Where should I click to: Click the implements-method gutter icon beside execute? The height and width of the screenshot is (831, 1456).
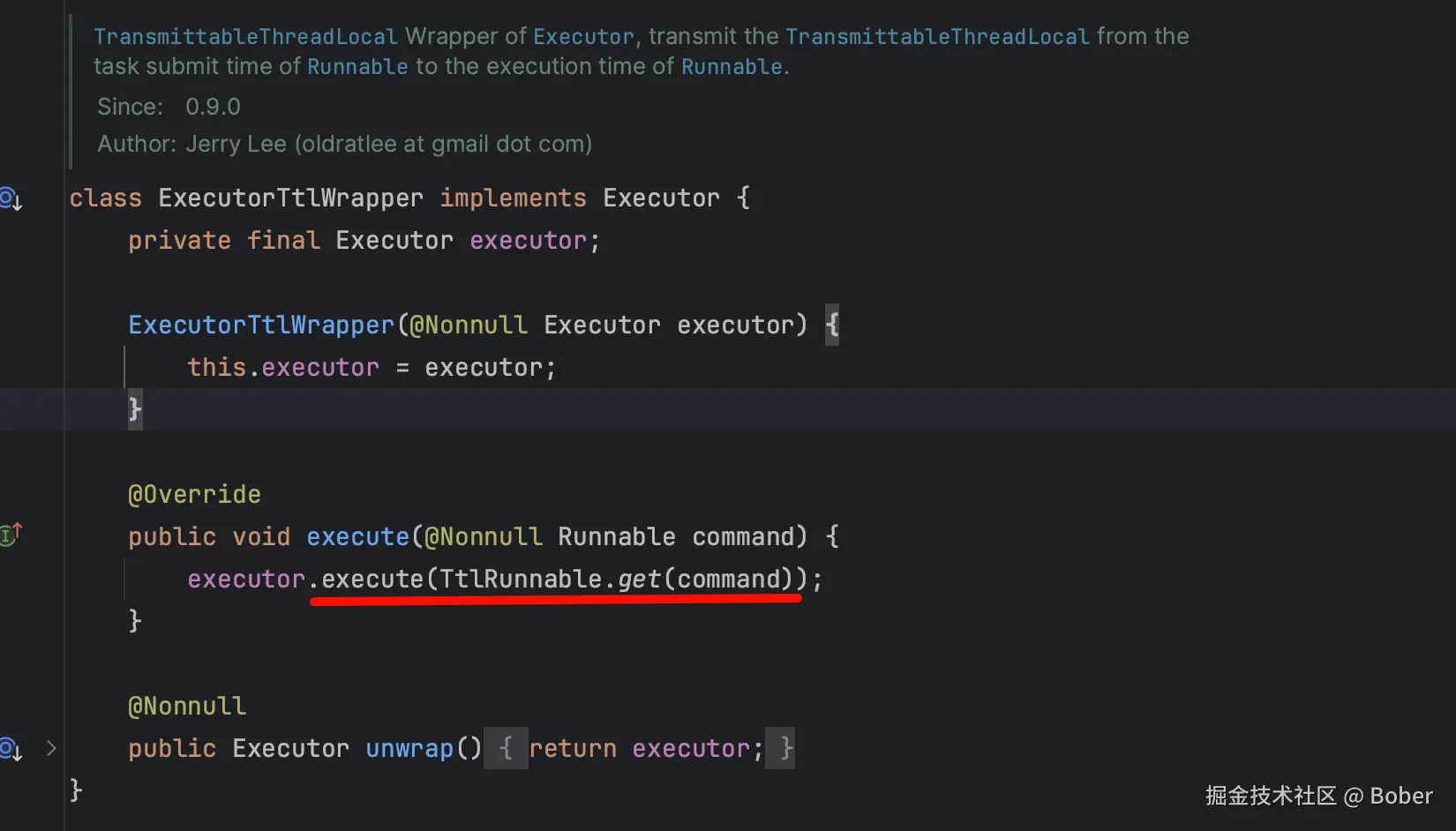11,534
